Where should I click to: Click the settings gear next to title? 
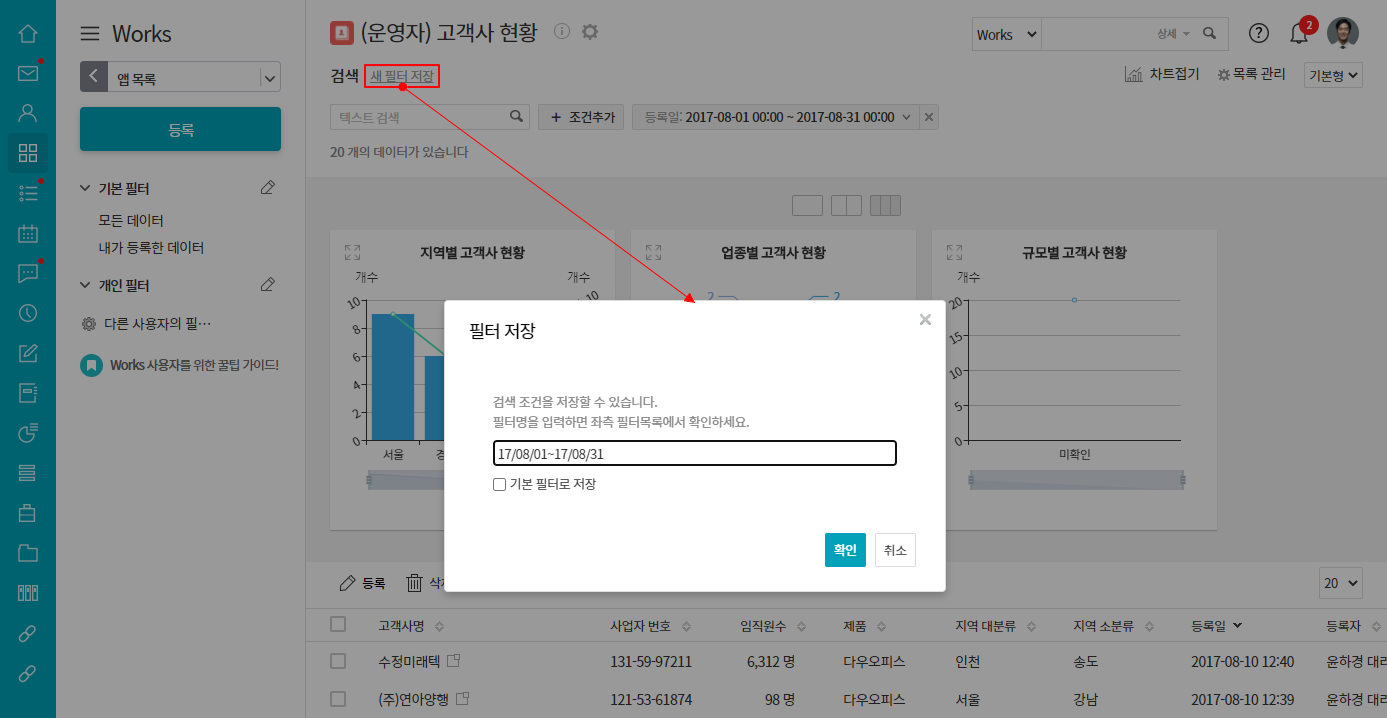[590, 32]
